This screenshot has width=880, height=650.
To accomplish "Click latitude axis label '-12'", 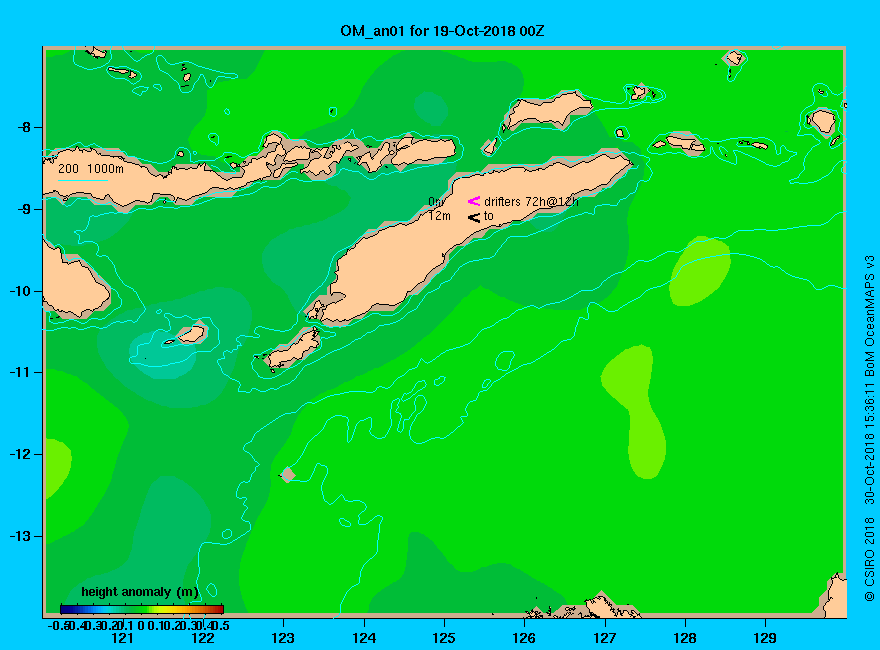I will [20, 454].
